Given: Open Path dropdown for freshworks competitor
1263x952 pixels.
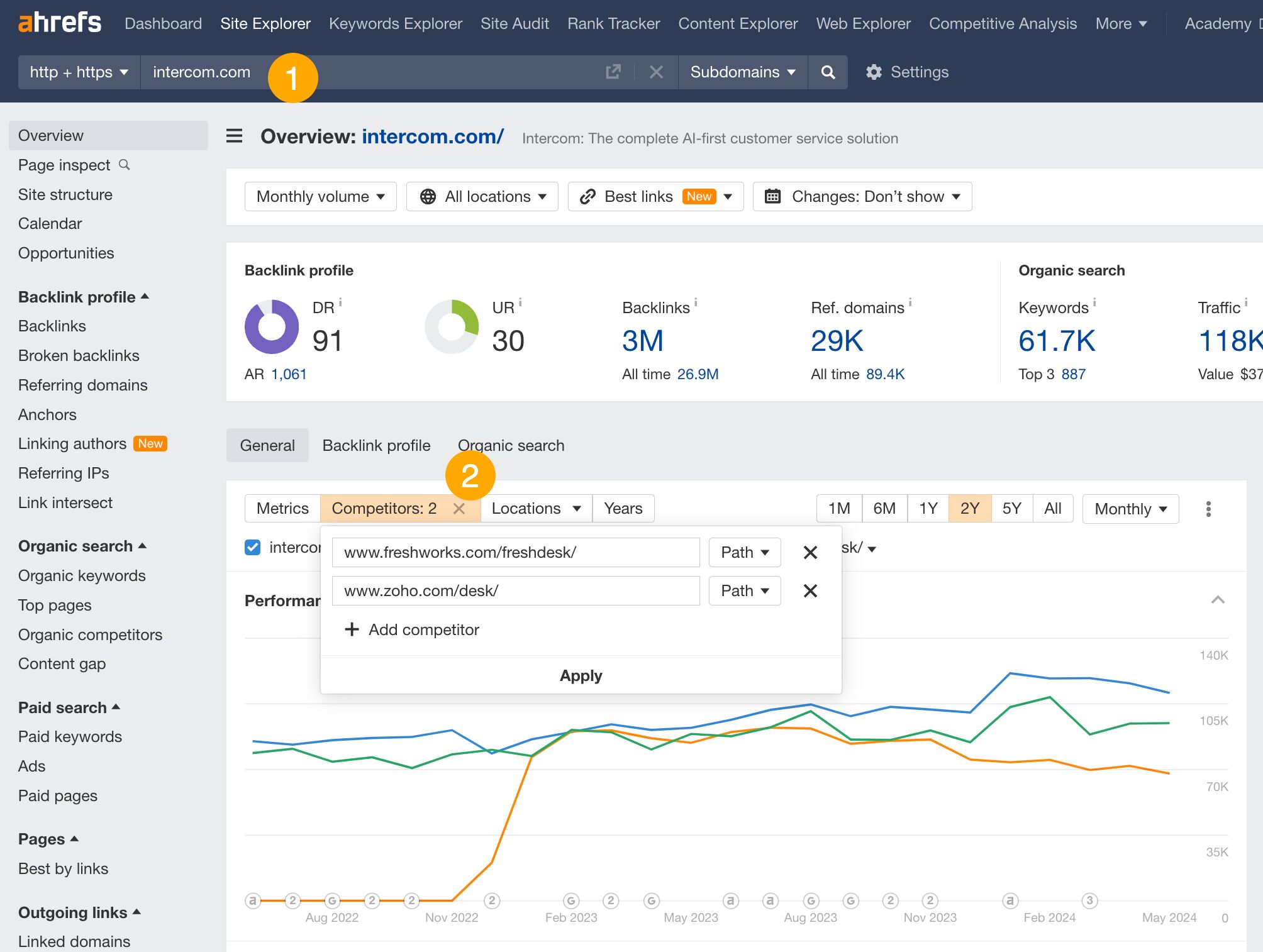Looking at the screenshot, I should point(745,552).
